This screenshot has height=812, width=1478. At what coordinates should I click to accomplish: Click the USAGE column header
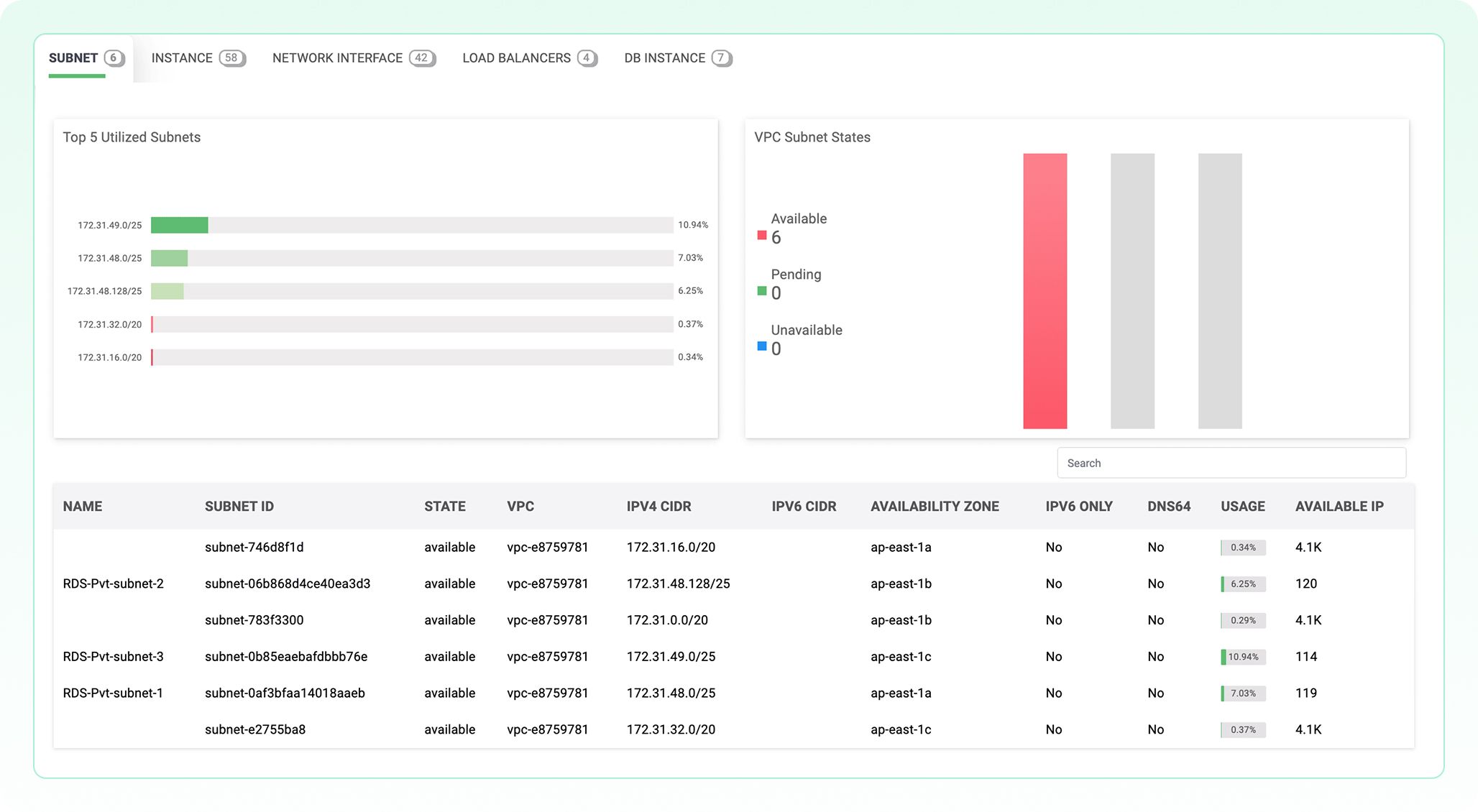[1241, 506]
